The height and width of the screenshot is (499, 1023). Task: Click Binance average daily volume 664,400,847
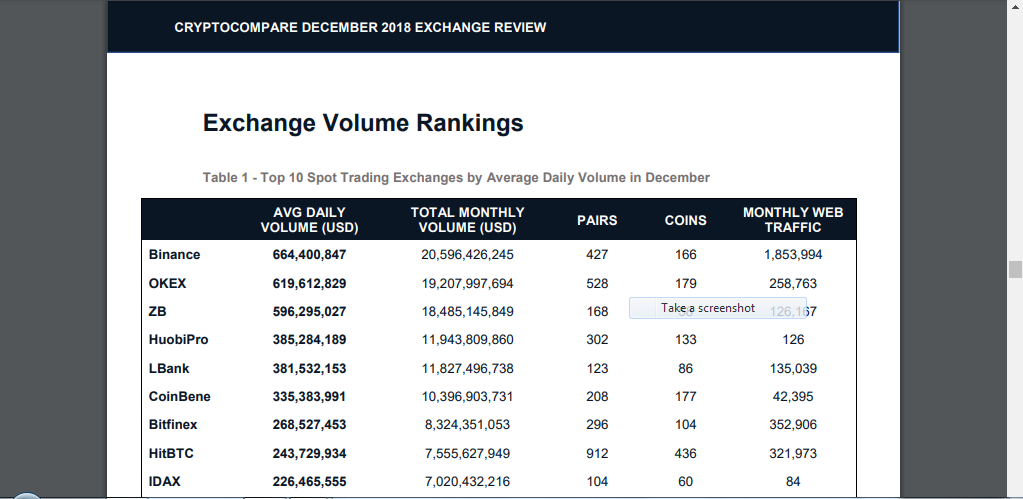point(309,254)
